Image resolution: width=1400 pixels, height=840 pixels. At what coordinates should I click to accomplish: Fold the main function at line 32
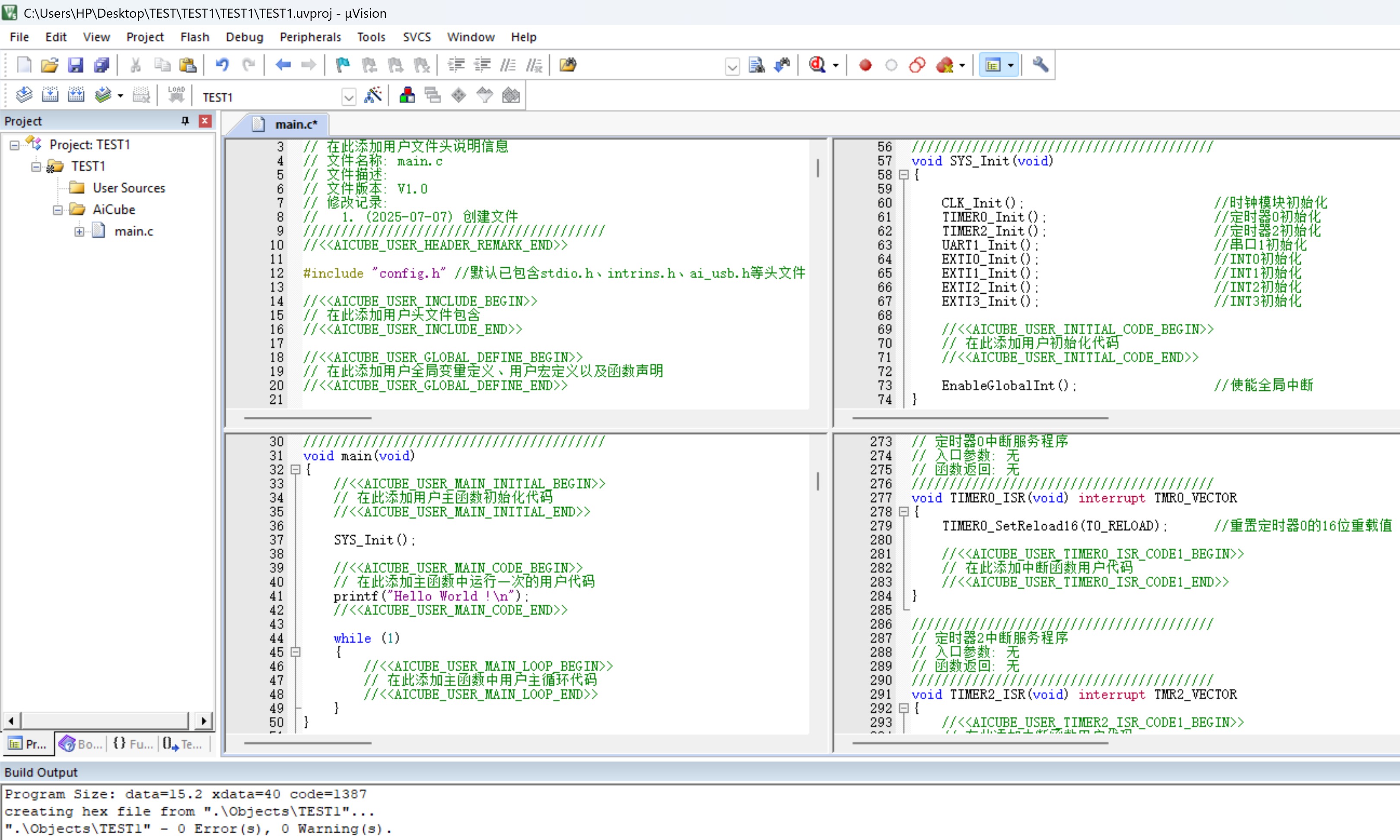(x=295, y=470)
